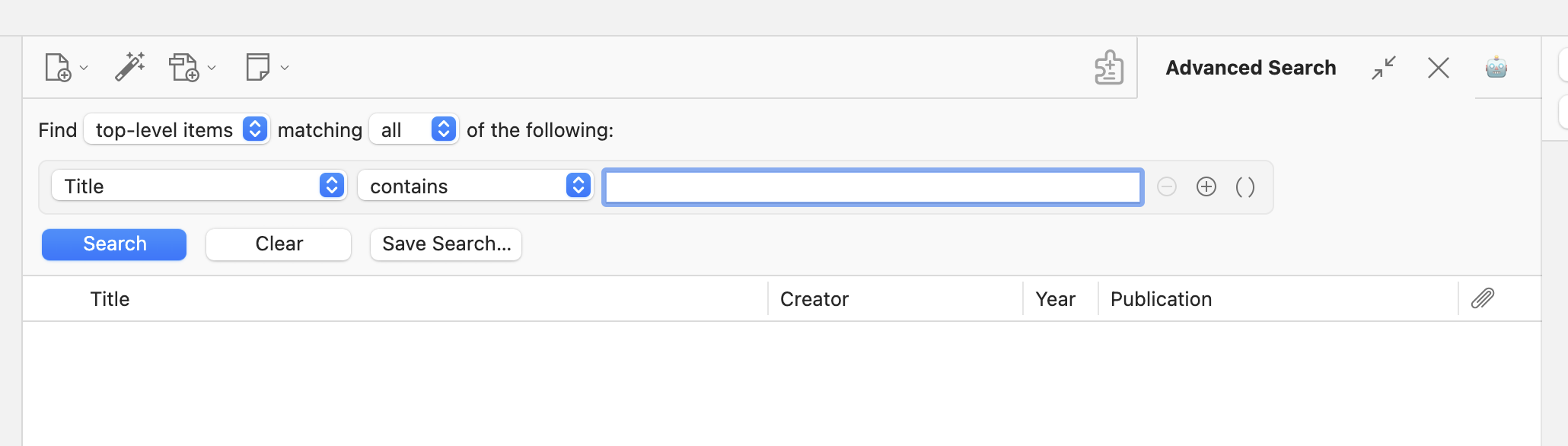Click the robot face icon
Image resolution: width=1568 pixels, height=446 pixels.
tap(1496, 68)
